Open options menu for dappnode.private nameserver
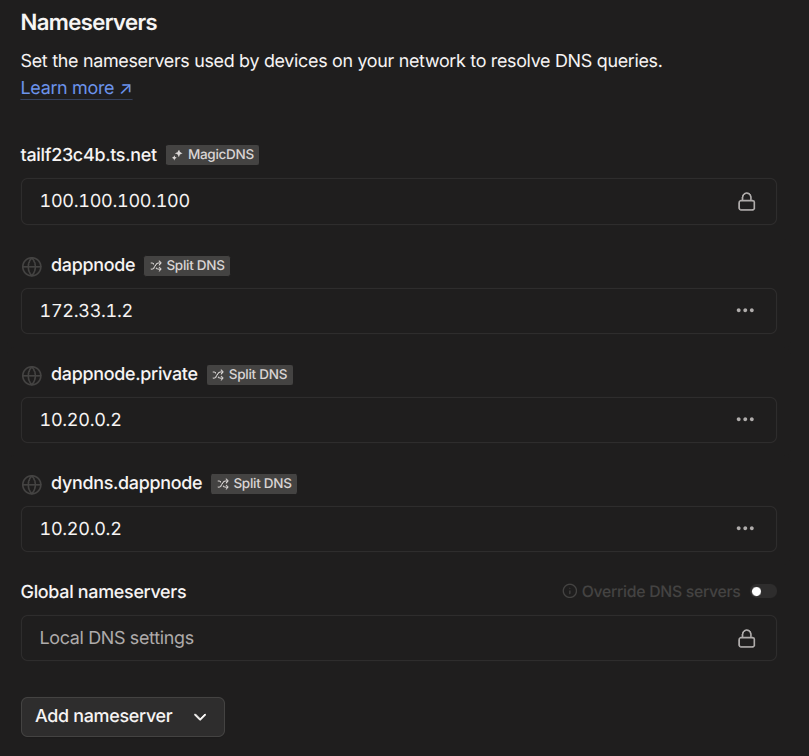 pos(745,420)
